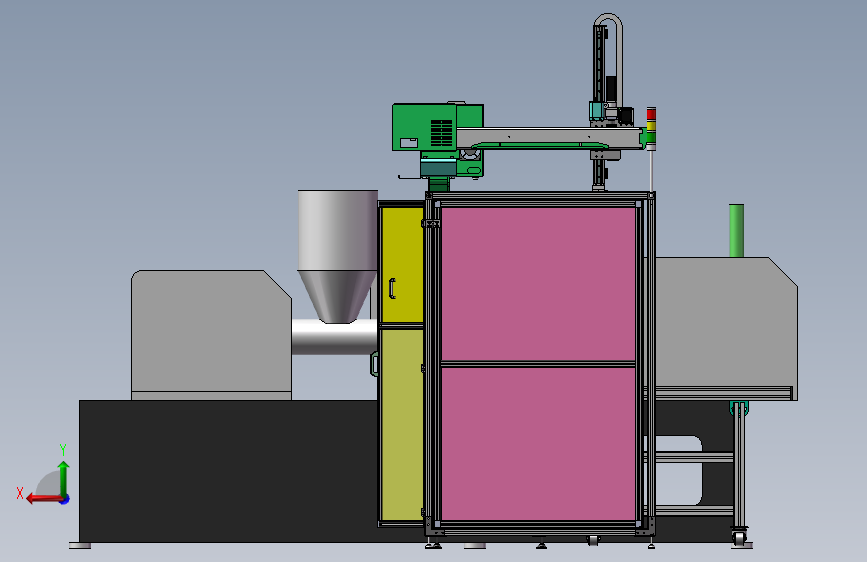Screen dimensions: 867x562
Task: Select the handle on the upper yellow door
Action: pos(392,289)
